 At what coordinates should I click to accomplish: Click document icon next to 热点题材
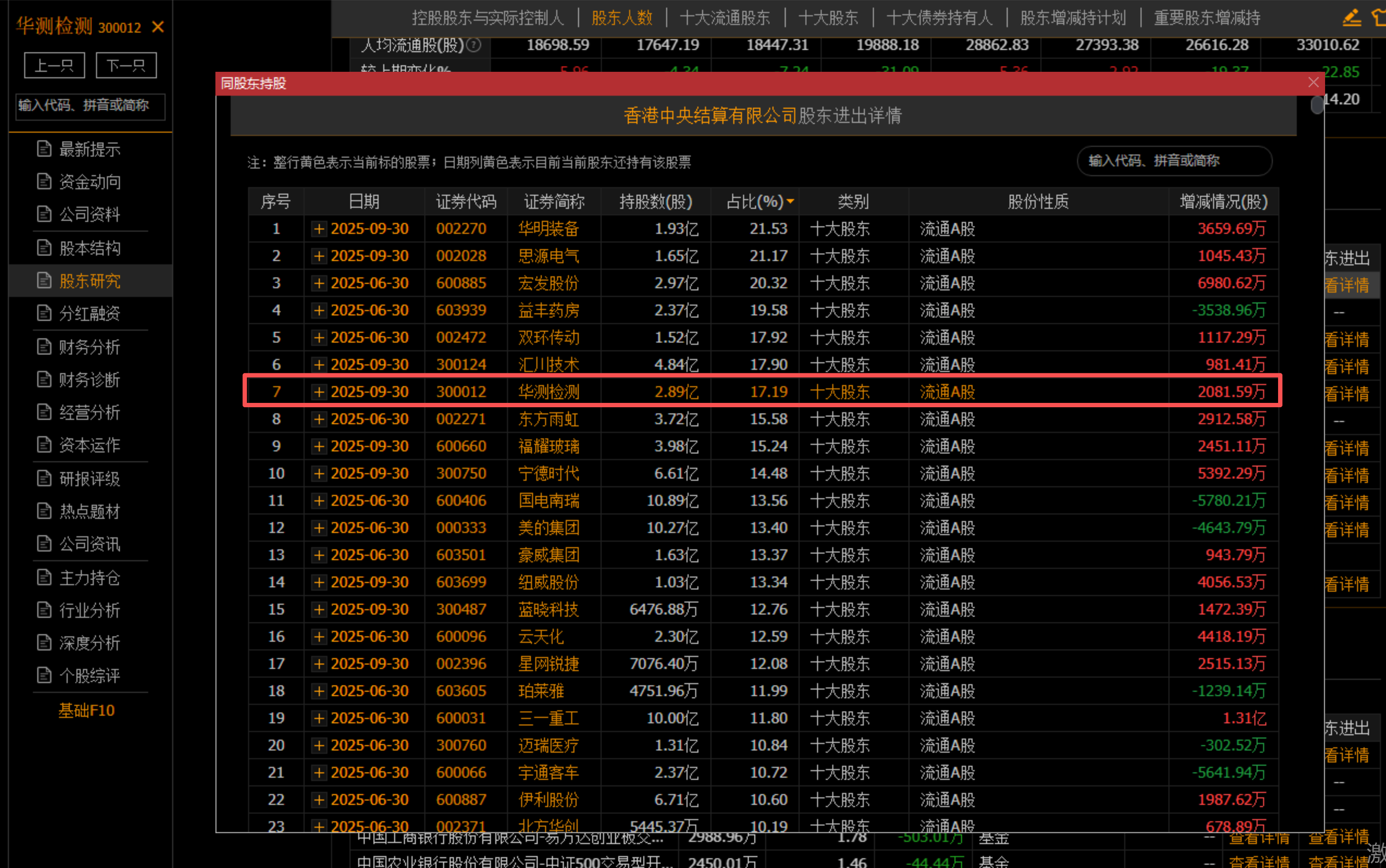(x=44, y=511)
